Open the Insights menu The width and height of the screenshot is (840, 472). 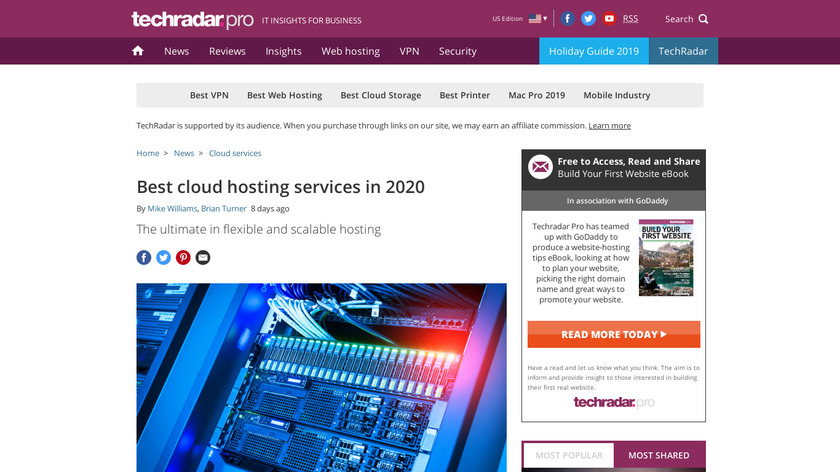pyautogui.click(x=283, y=51)
